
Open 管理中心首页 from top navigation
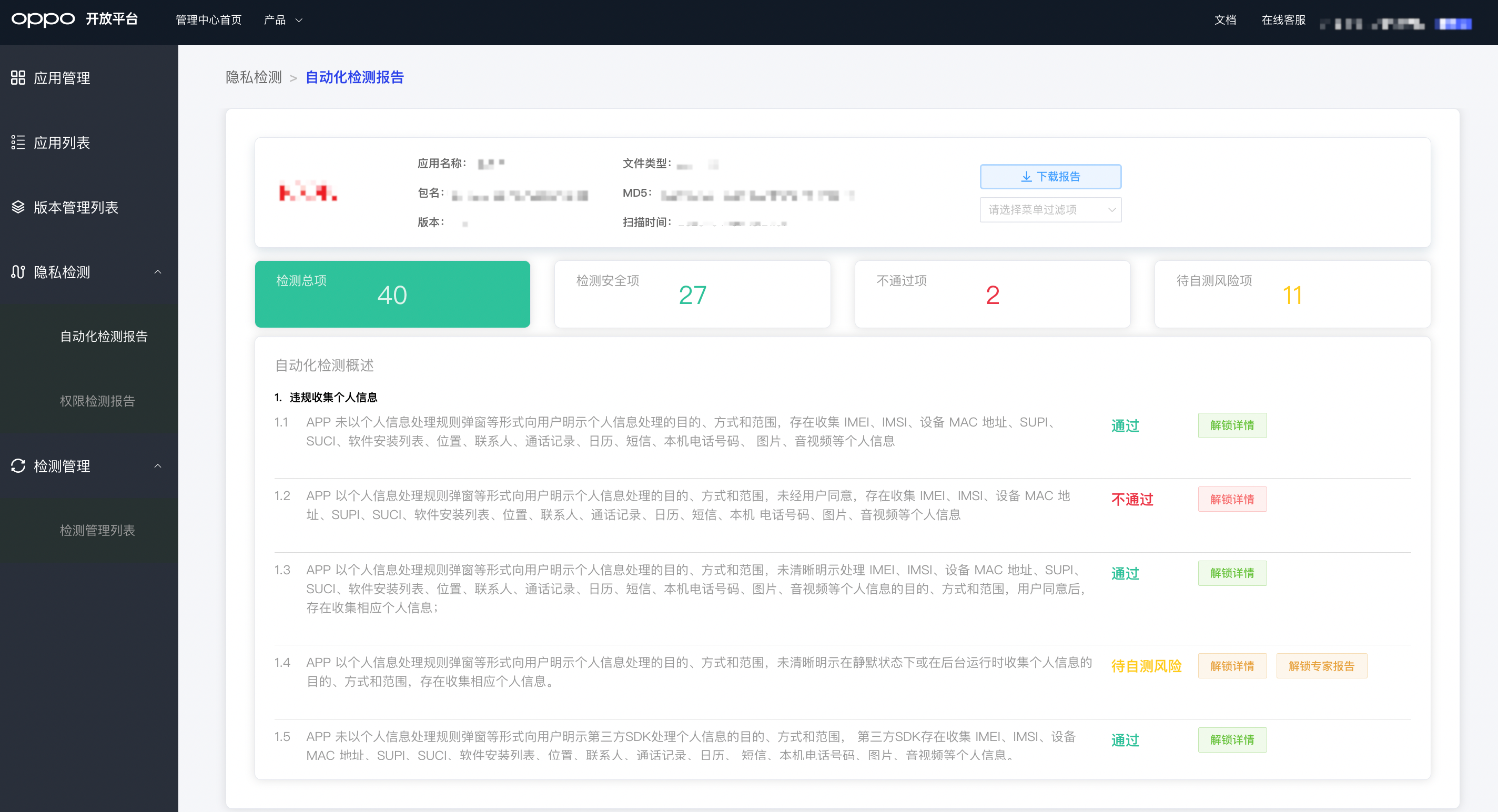(x=208, y=19)
